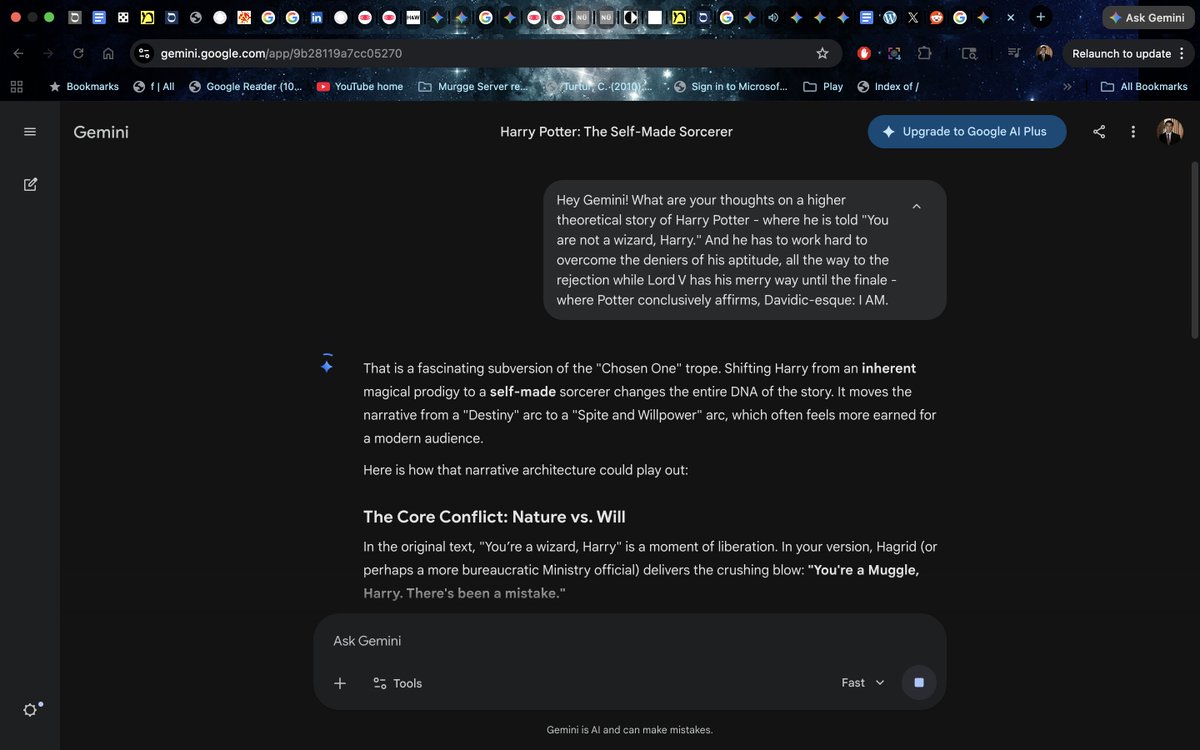Collapse the user's prompt message
Viewport: 1200px width, 750px height.
pyautogui.click(x=916, y=206)
